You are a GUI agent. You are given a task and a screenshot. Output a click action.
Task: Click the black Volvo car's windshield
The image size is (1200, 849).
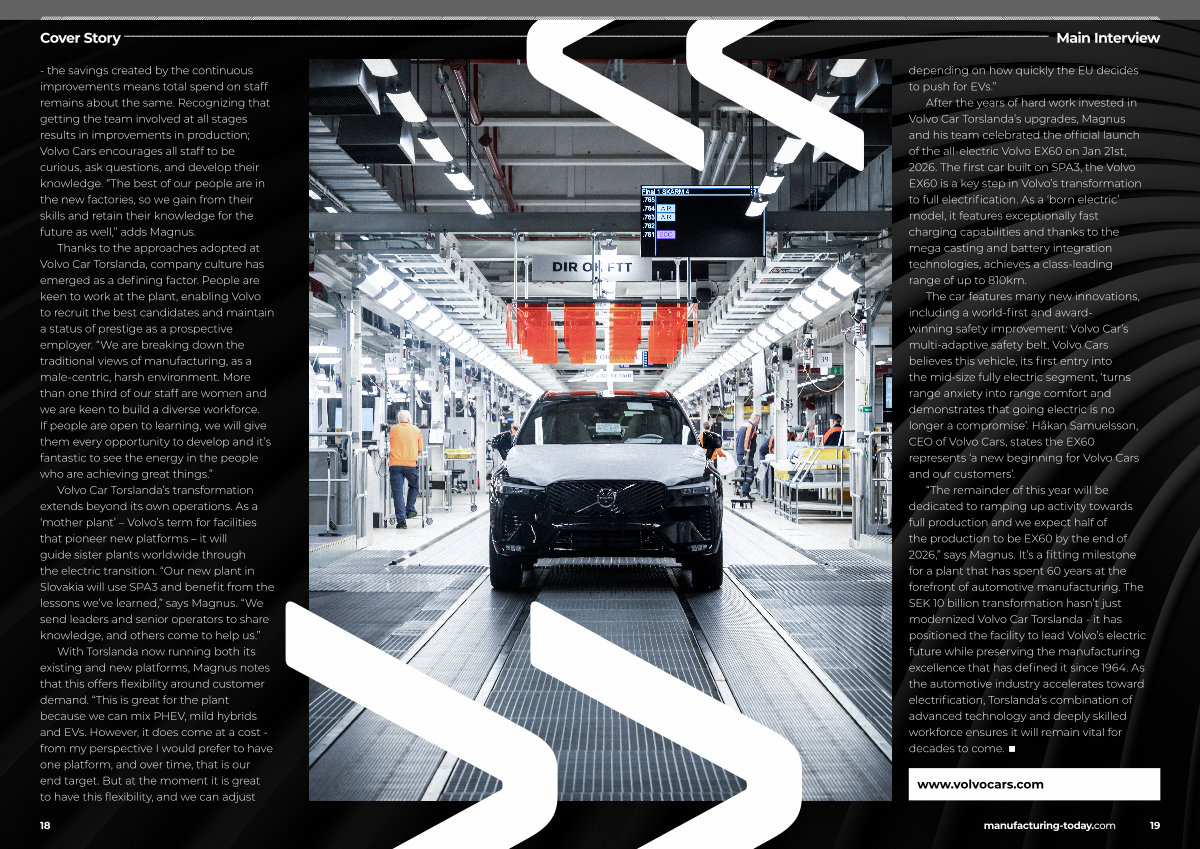coord(605,422)
